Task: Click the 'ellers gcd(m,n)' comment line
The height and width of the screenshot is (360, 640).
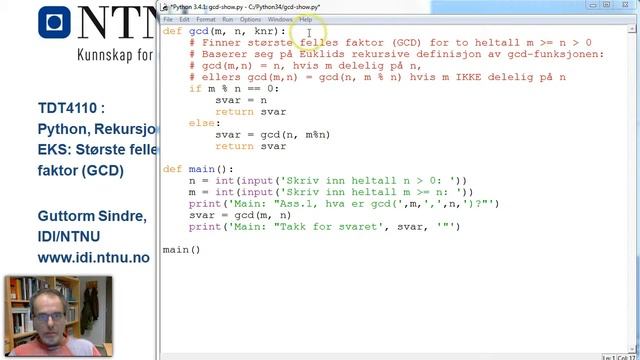Action: [x=377, y=77]
